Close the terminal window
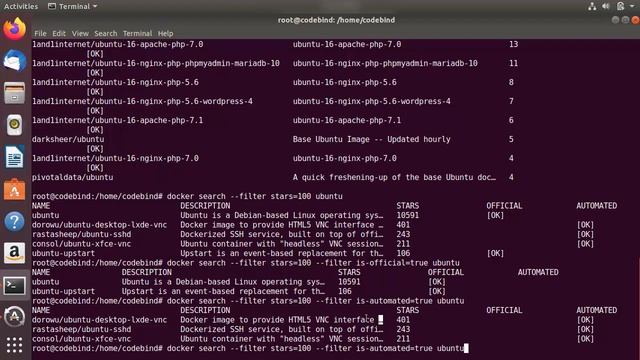The width and height of the screenshot is (640, 360). coord(636,20)
